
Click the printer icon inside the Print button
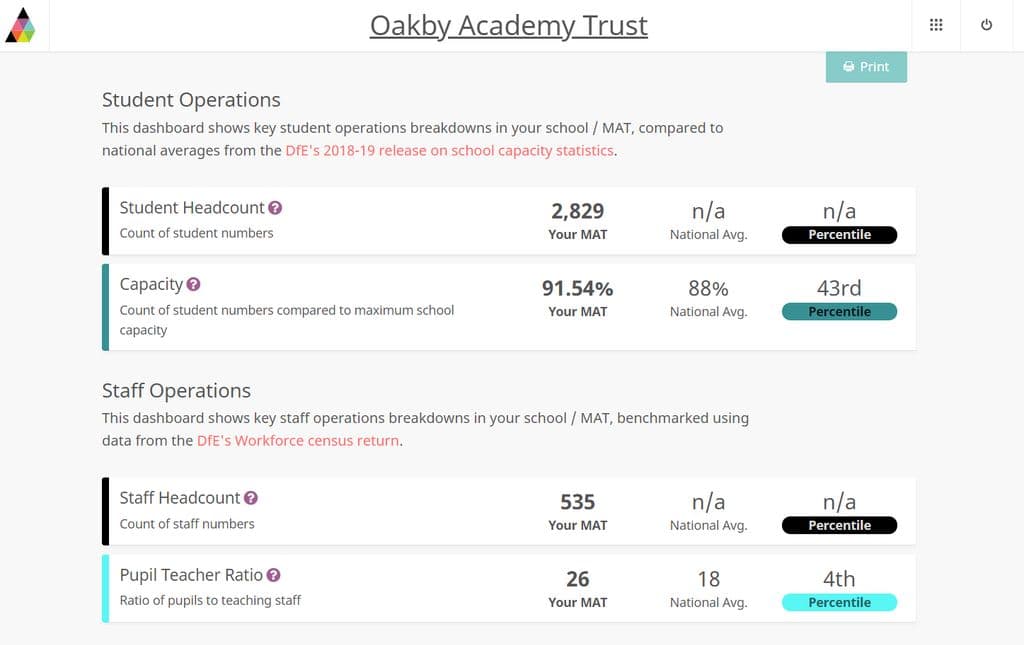[848, 67]
